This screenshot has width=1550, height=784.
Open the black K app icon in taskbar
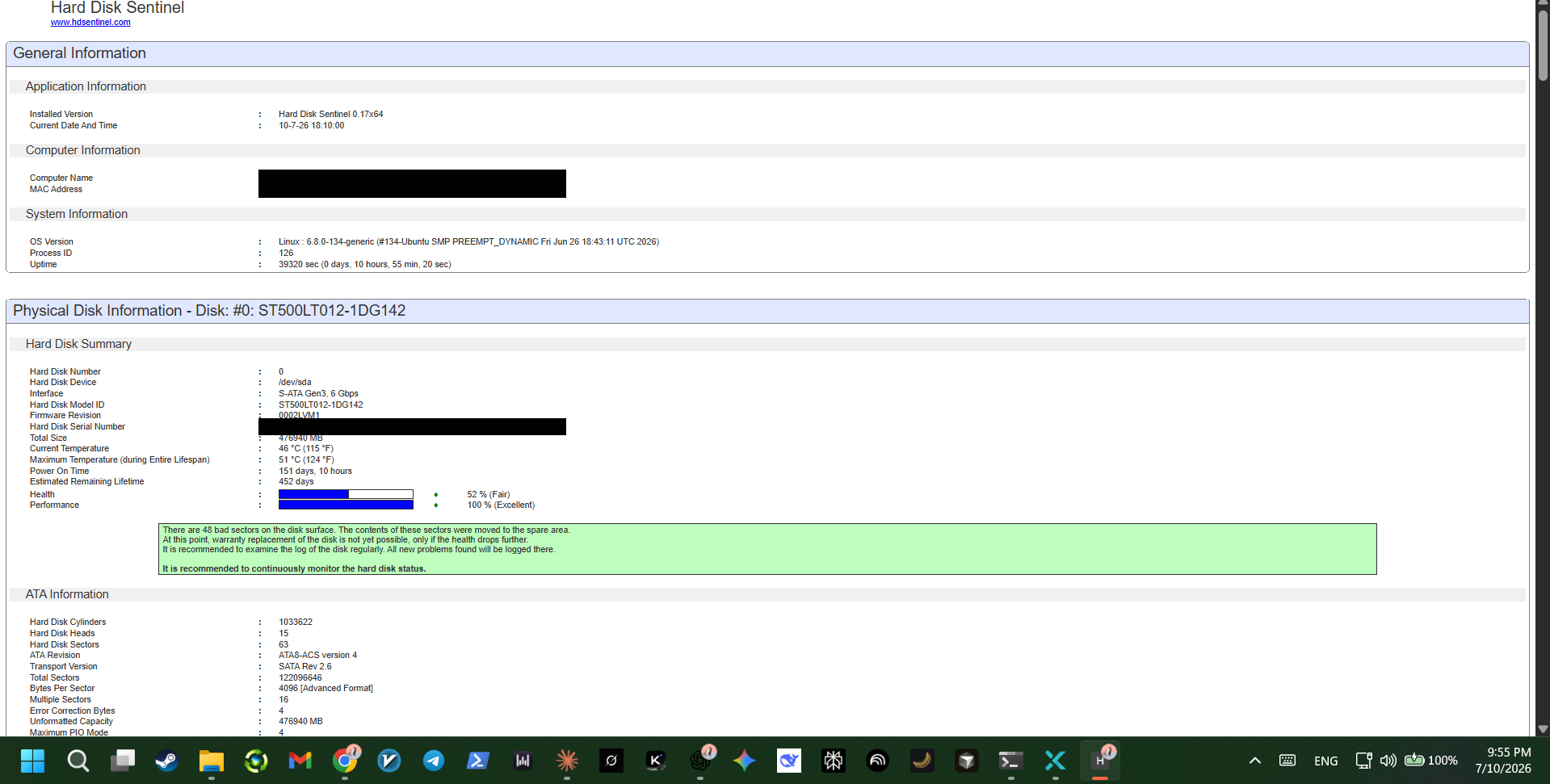pos(656,761)
